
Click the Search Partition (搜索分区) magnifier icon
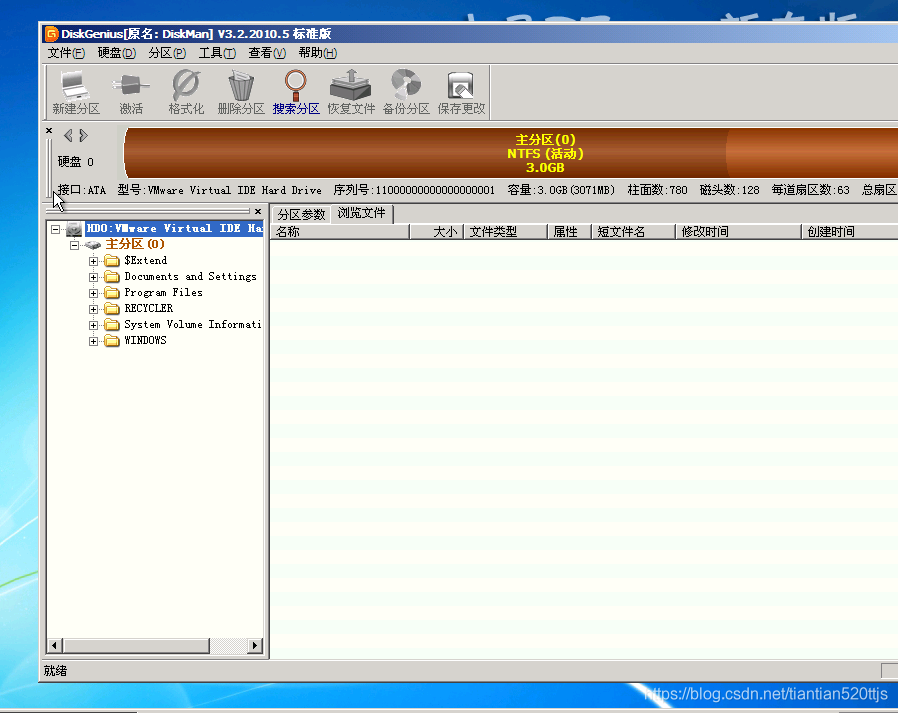coord(296,93)
